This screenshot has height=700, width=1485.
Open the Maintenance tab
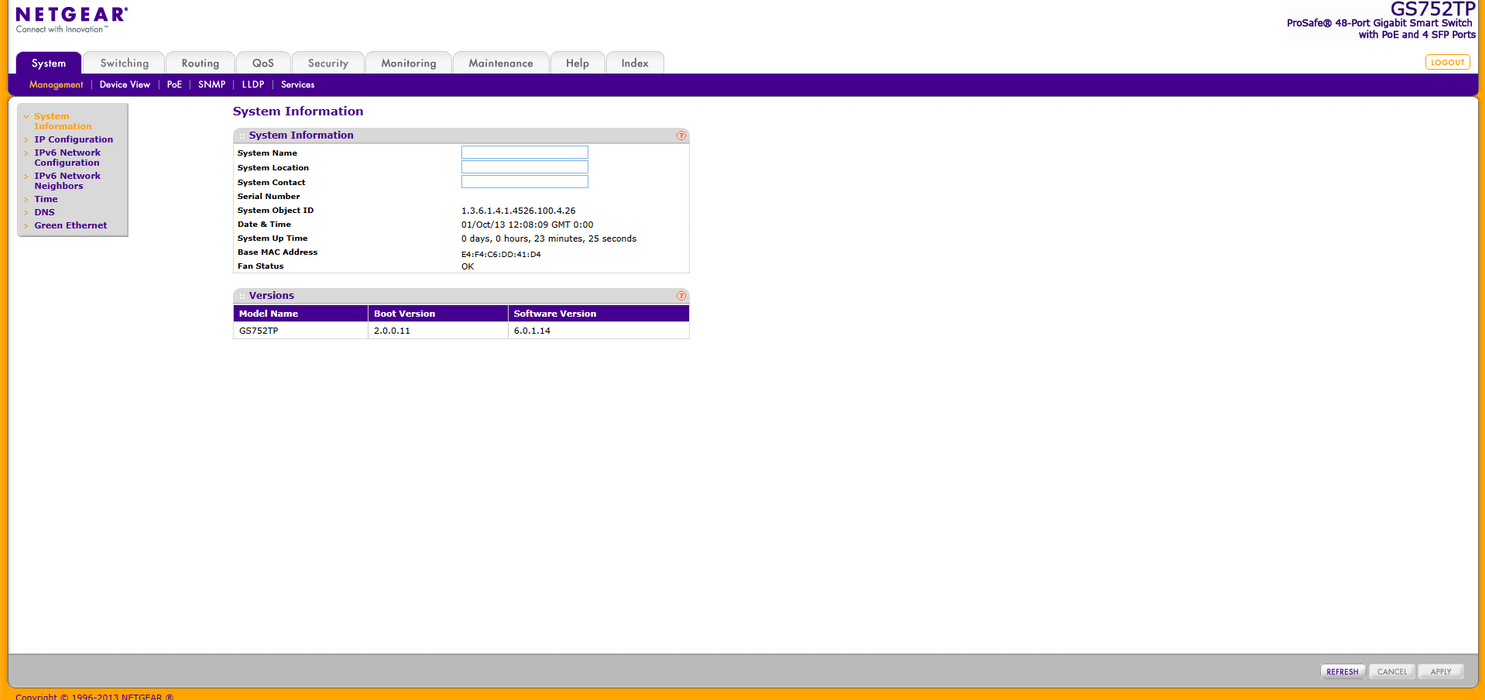pos(501,63)
